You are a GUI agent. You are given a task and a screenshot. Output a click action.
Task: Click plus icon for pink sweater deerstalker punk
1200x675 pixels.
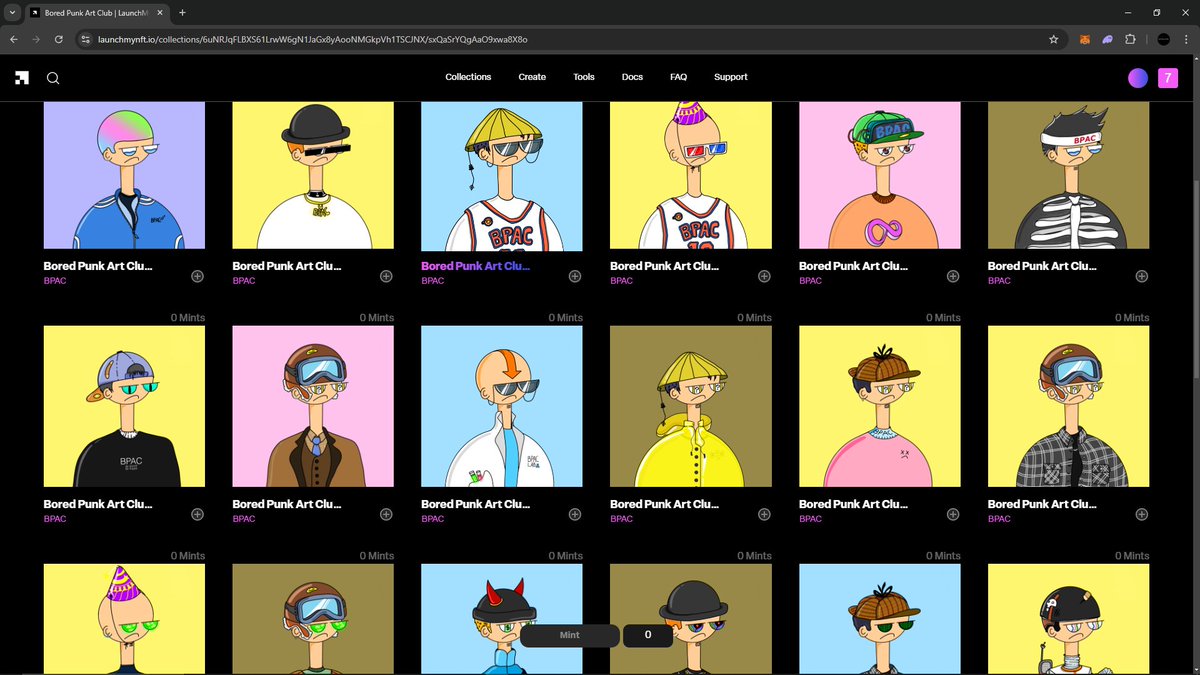(x=953, y=514)
